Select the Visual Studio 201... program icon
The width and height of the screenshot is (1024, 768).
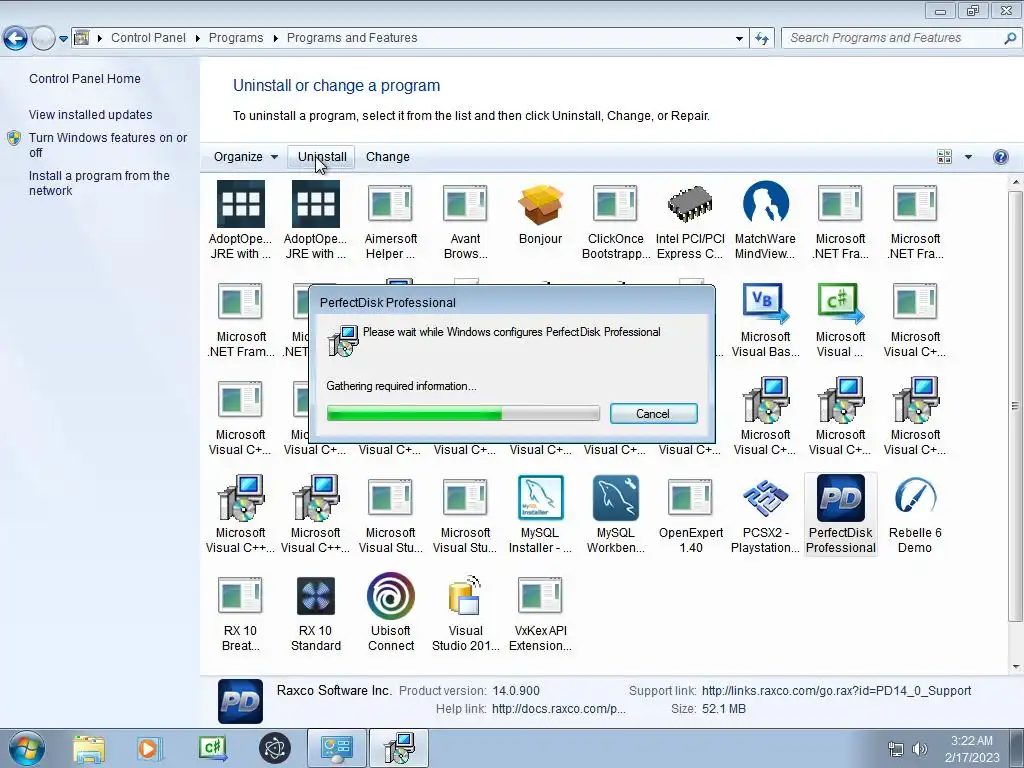[465, 596]
